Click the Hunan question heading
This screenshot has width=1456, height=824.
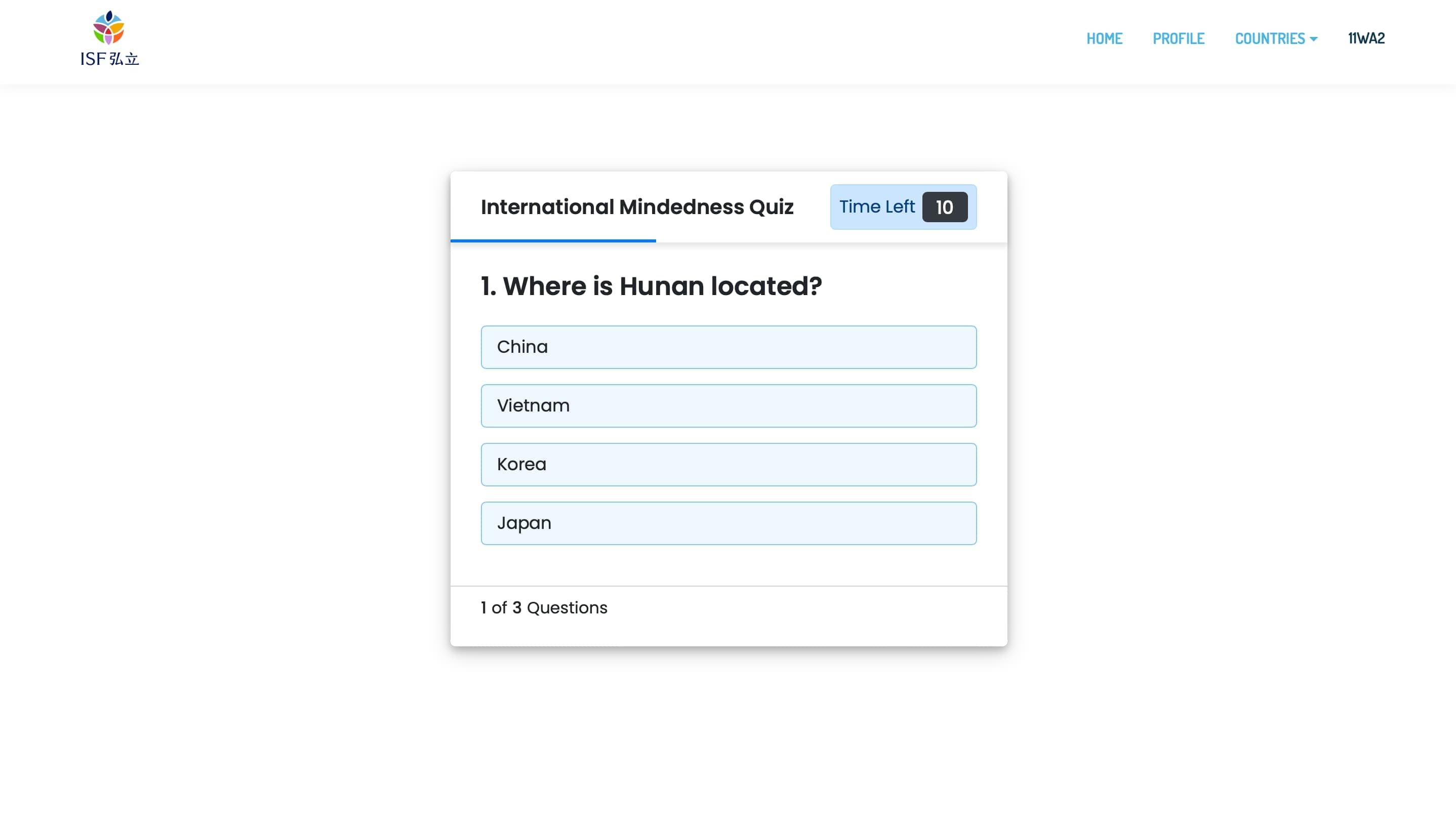651,286
